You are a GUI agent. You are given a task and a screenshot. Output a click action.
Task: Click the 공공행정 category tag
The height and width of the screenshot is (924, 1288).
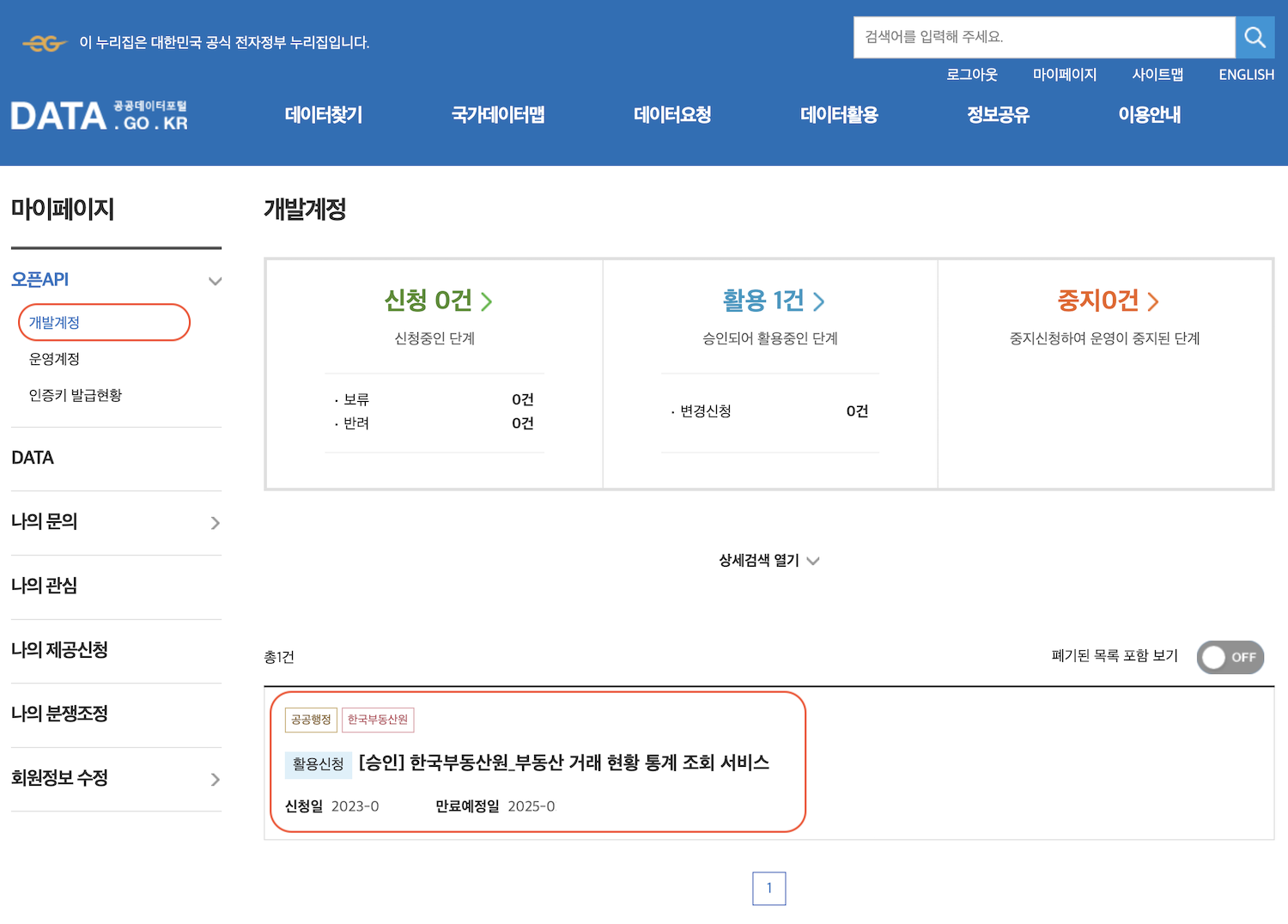pos(311,720)
